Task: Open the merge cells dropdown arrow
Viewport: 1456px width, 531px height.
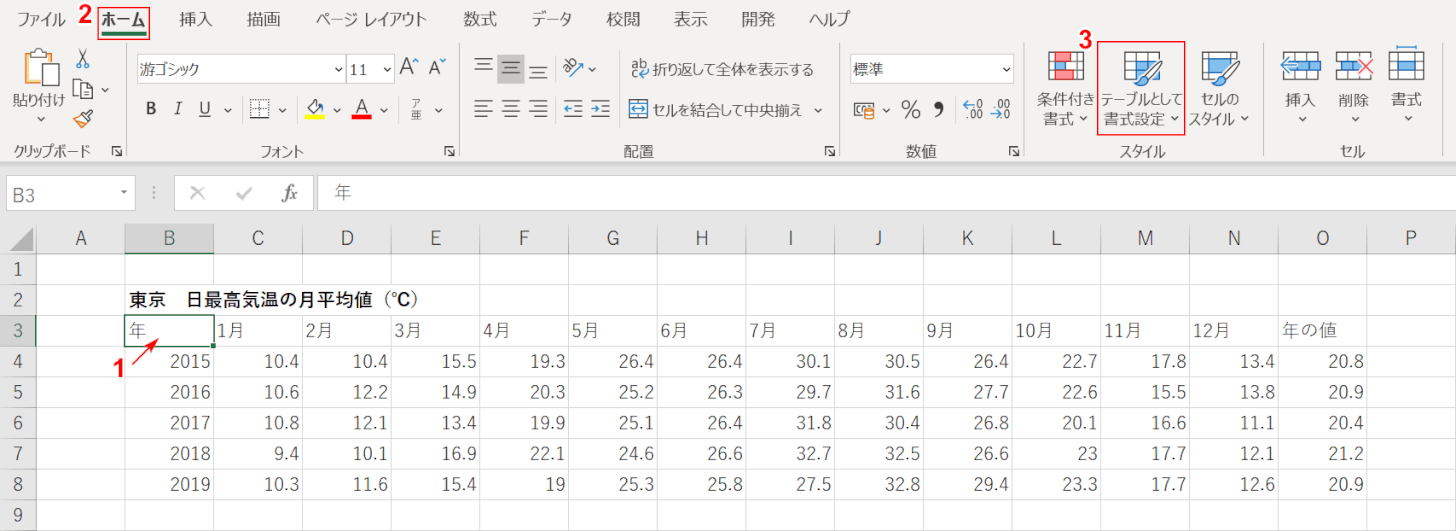Action: [x=818, y=110]
